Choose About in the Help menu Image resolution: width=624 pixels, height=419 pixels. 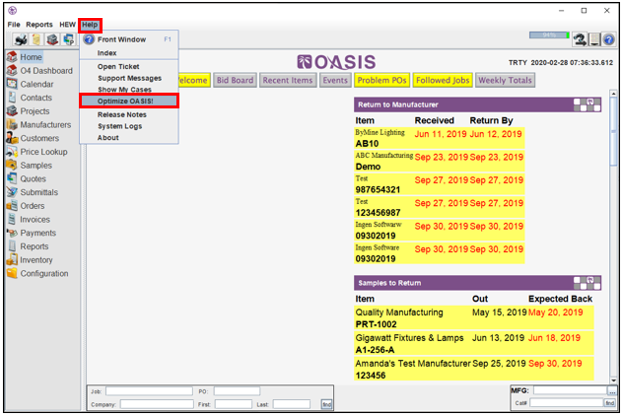coord(129,138)
